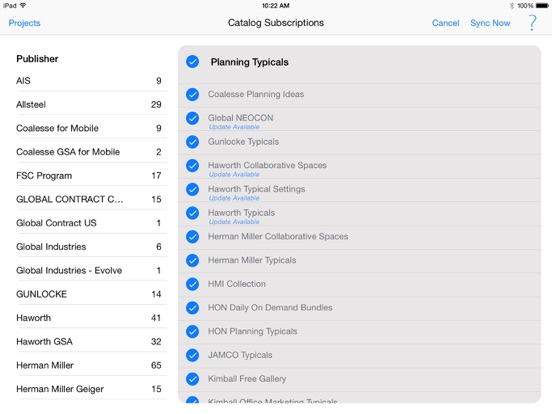Select FSC Program publisher
Viewport: 552px width, 414px height.
coord(92,175)
